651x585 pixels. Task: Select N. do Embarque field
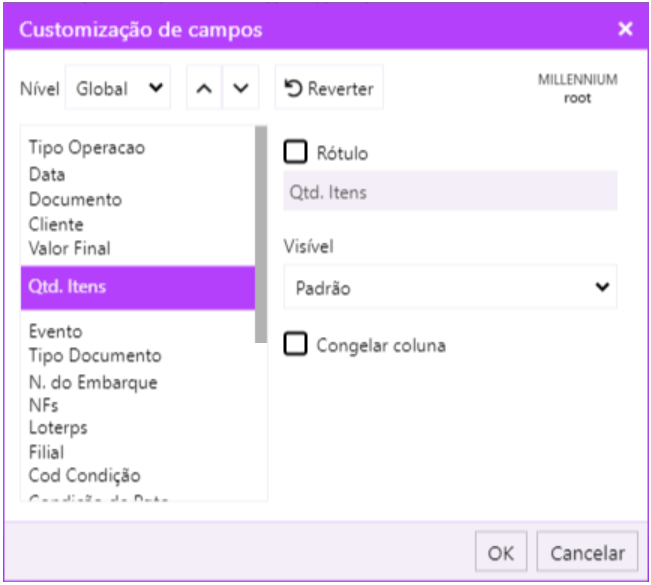point(93,381)
